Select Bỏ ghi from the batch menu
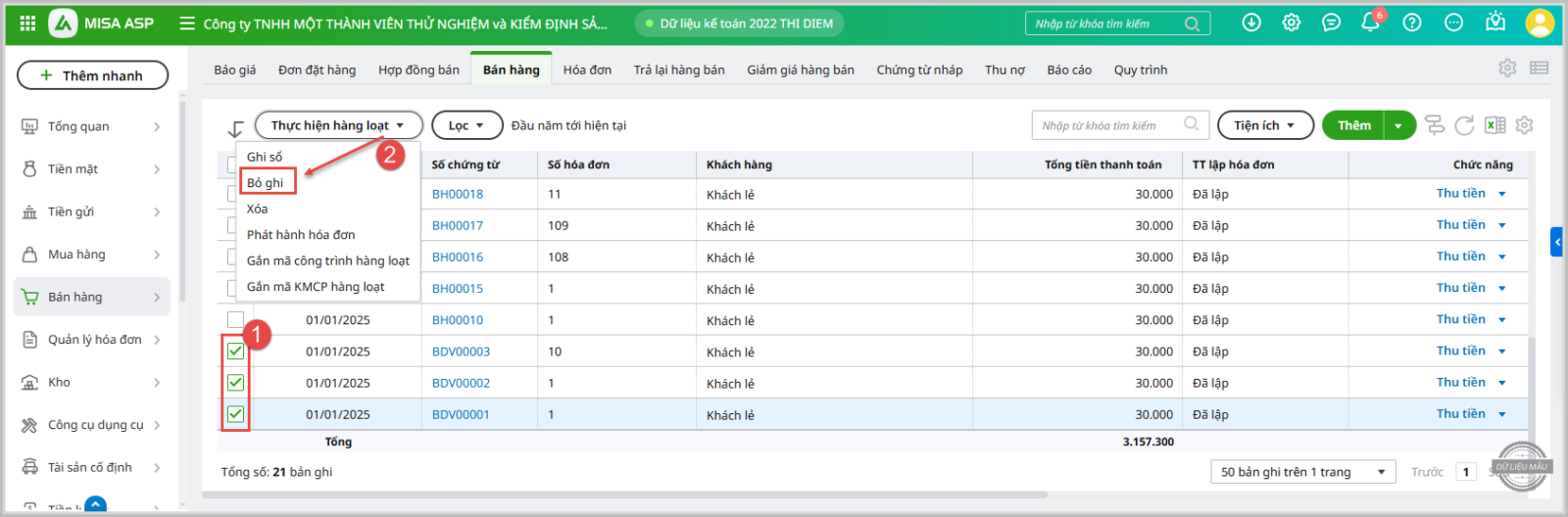Viewport: 1568px width, 517px height. (266, 182)
